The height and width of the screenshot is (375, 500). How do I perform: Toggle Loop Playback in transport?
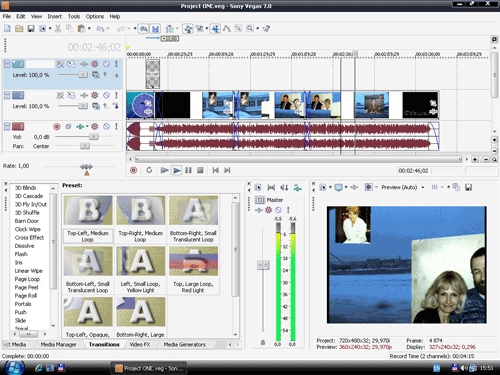149,170
